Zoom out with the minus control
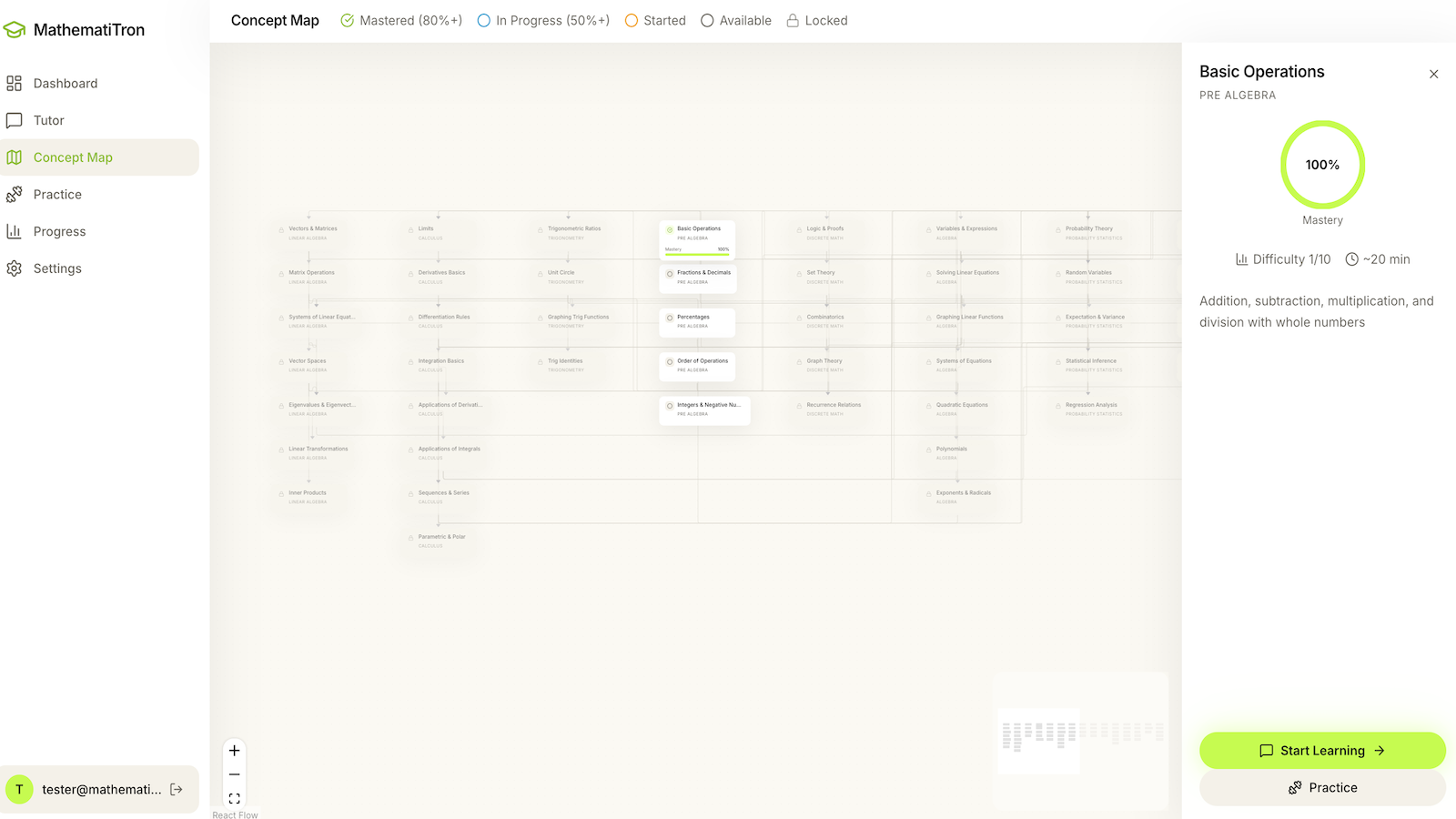This screenshot has width=1456, height=819. [234, 773]
